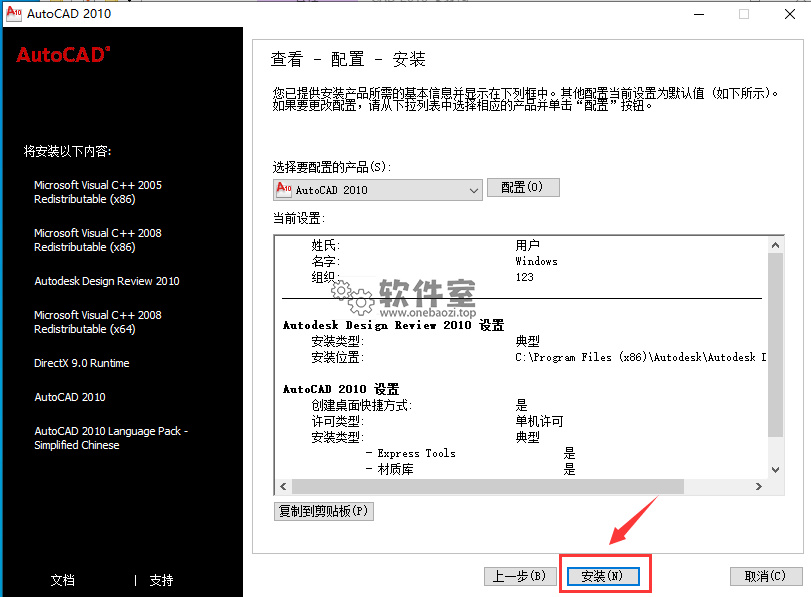Click scroll down arrow in settings list

click(x=775, y=470)
